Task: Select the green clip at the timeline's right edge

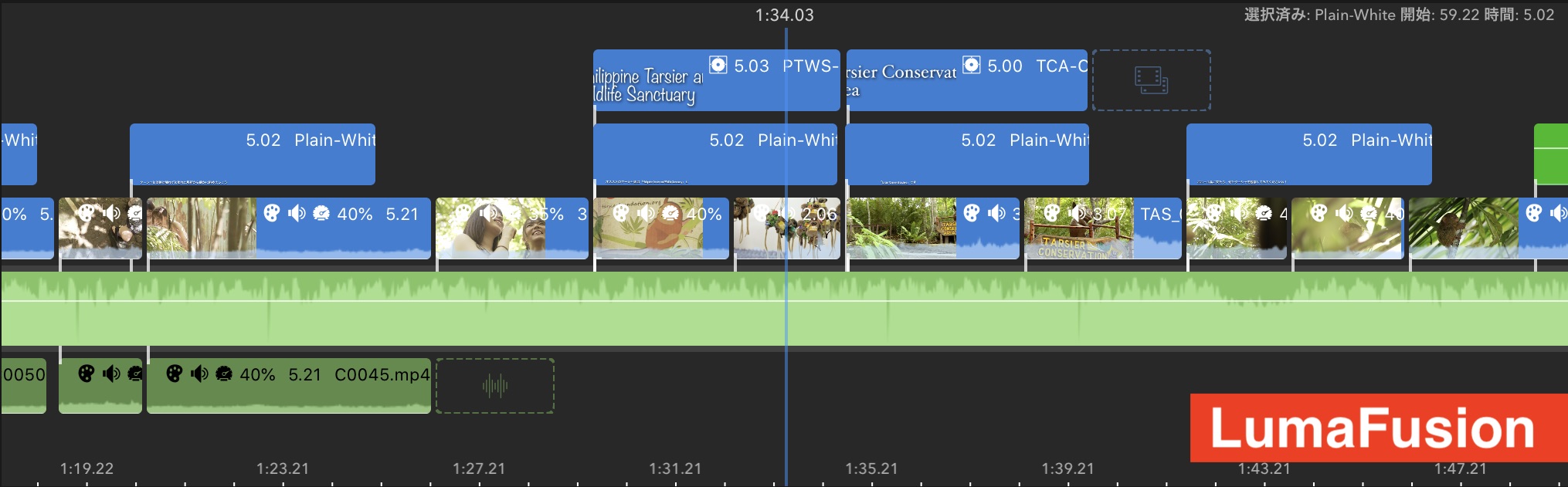Action: (1550, 154)
